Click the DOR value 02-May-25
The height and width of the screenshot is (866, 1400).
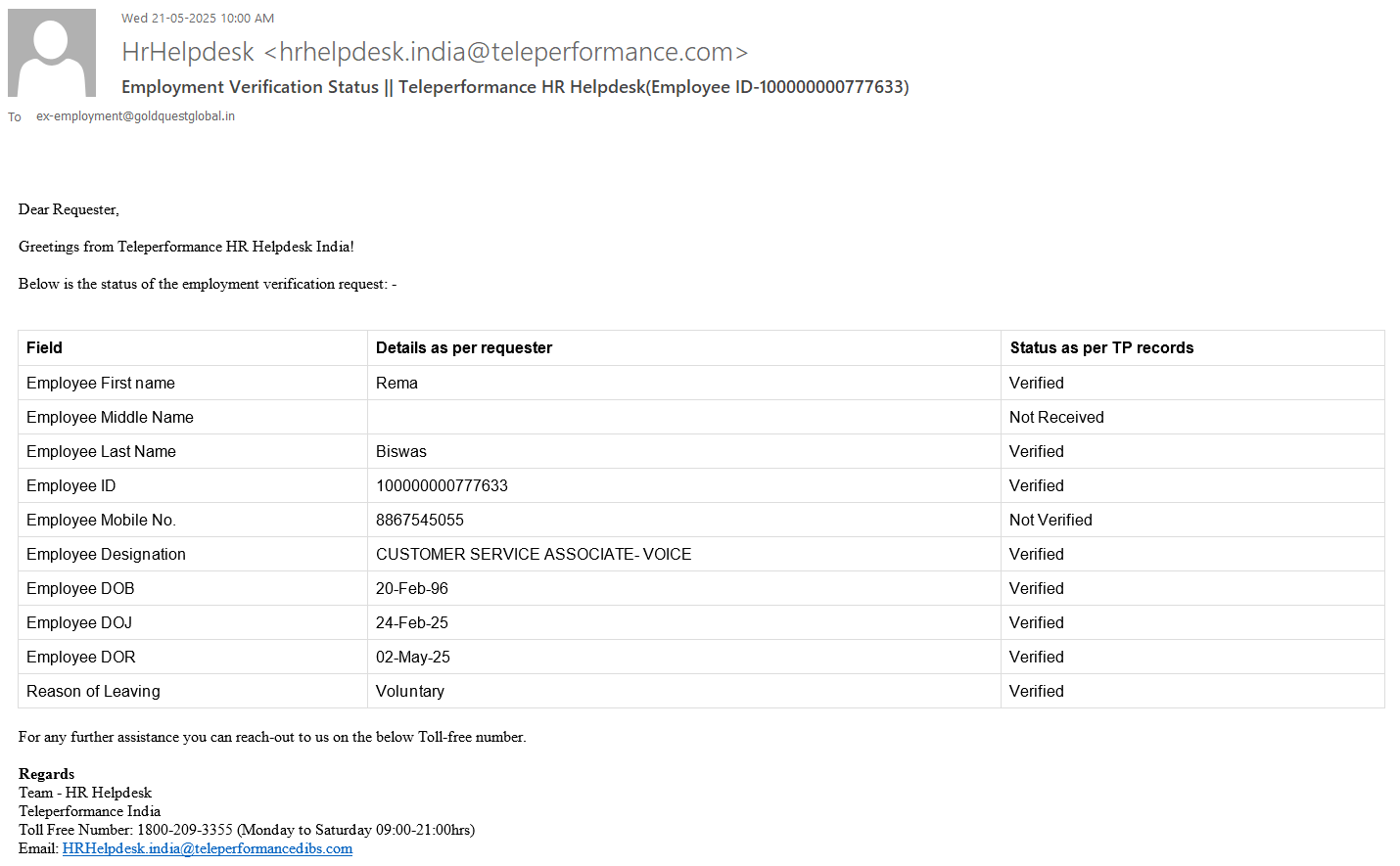click(413, 657)
